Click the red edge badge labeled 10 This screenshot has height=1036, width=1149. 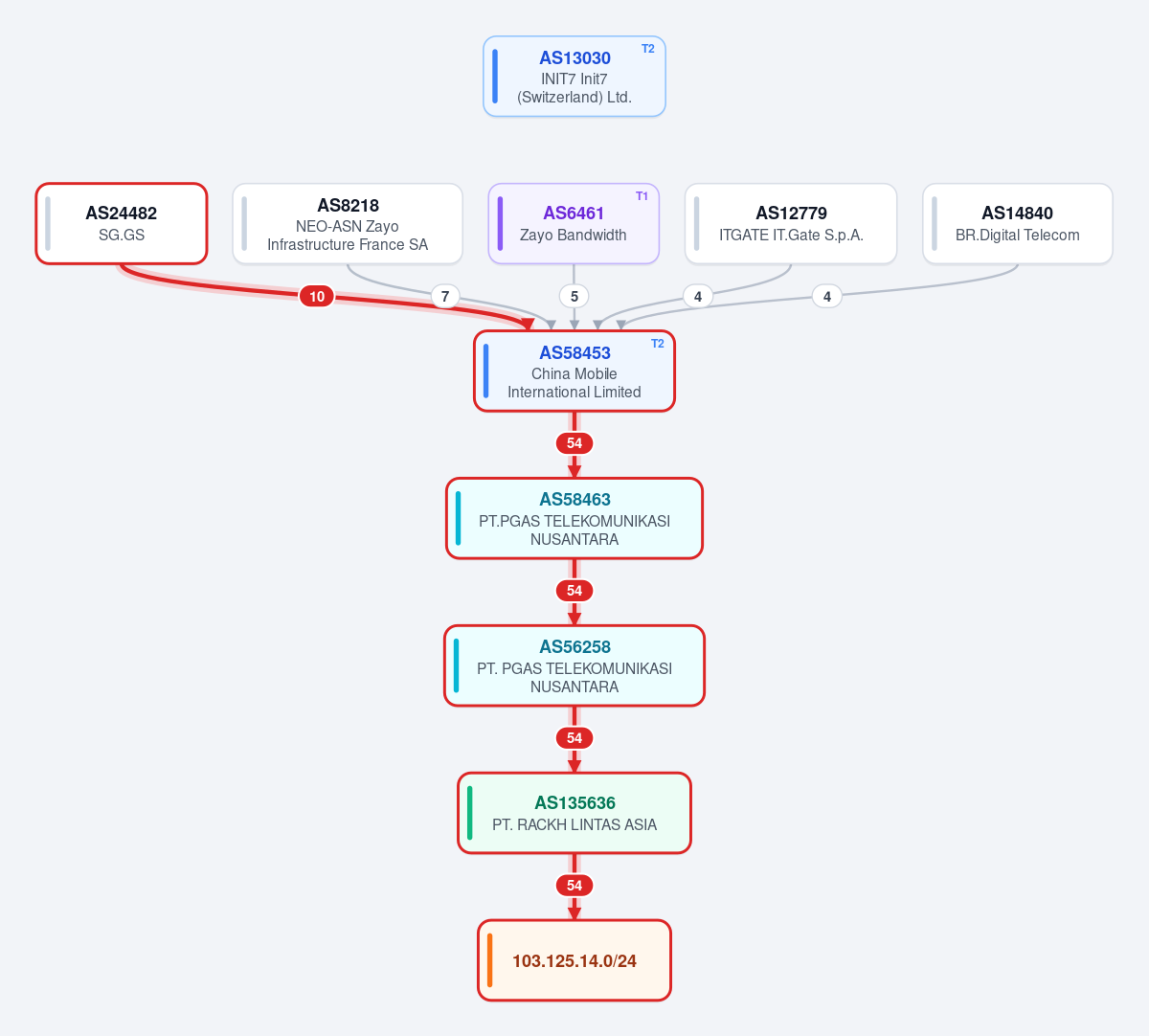coord(317,297)
